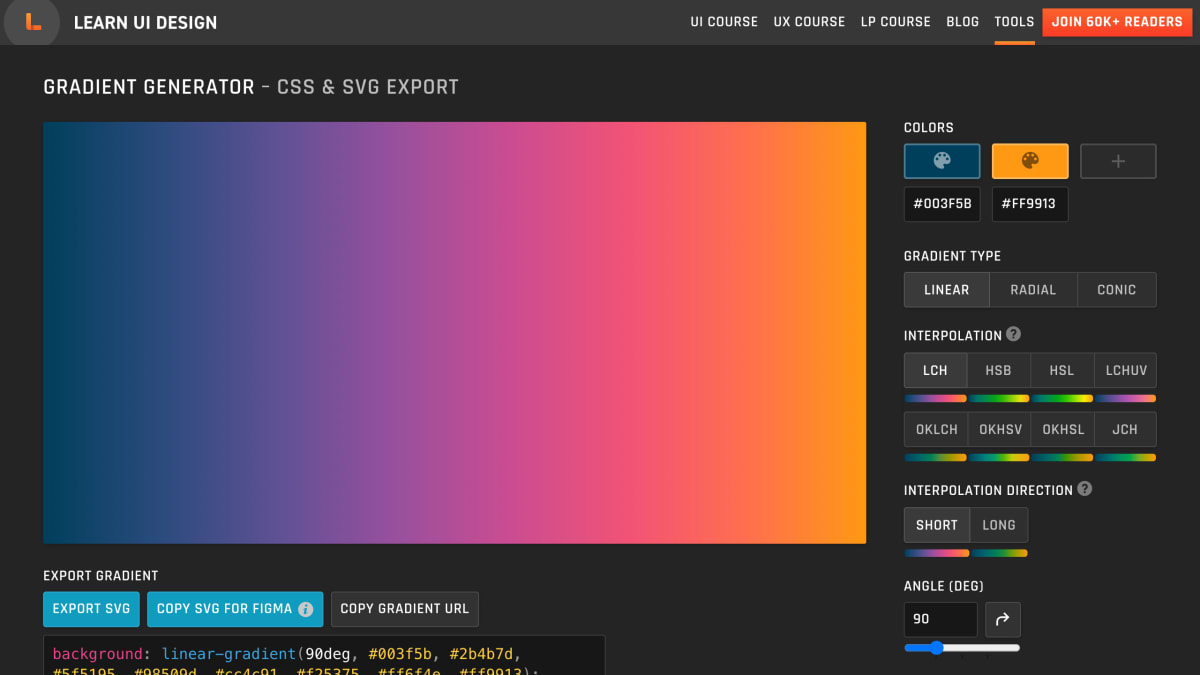Open UI COURSE nav item
This screenshot has height=675, width=1200.
tap(724, 22)
